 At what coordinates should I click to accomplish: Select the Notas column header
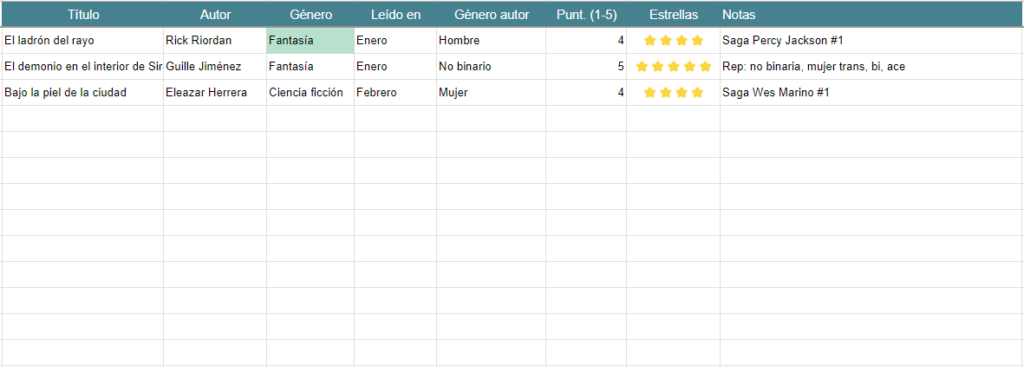(x=871, y=14)
